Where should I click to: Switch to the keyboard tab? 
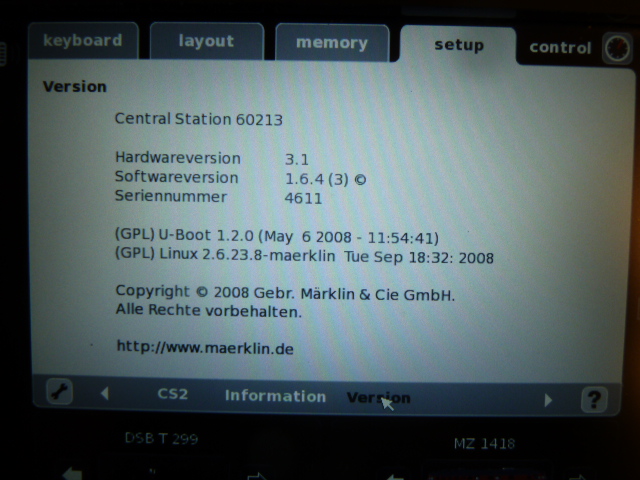point(83,41)
